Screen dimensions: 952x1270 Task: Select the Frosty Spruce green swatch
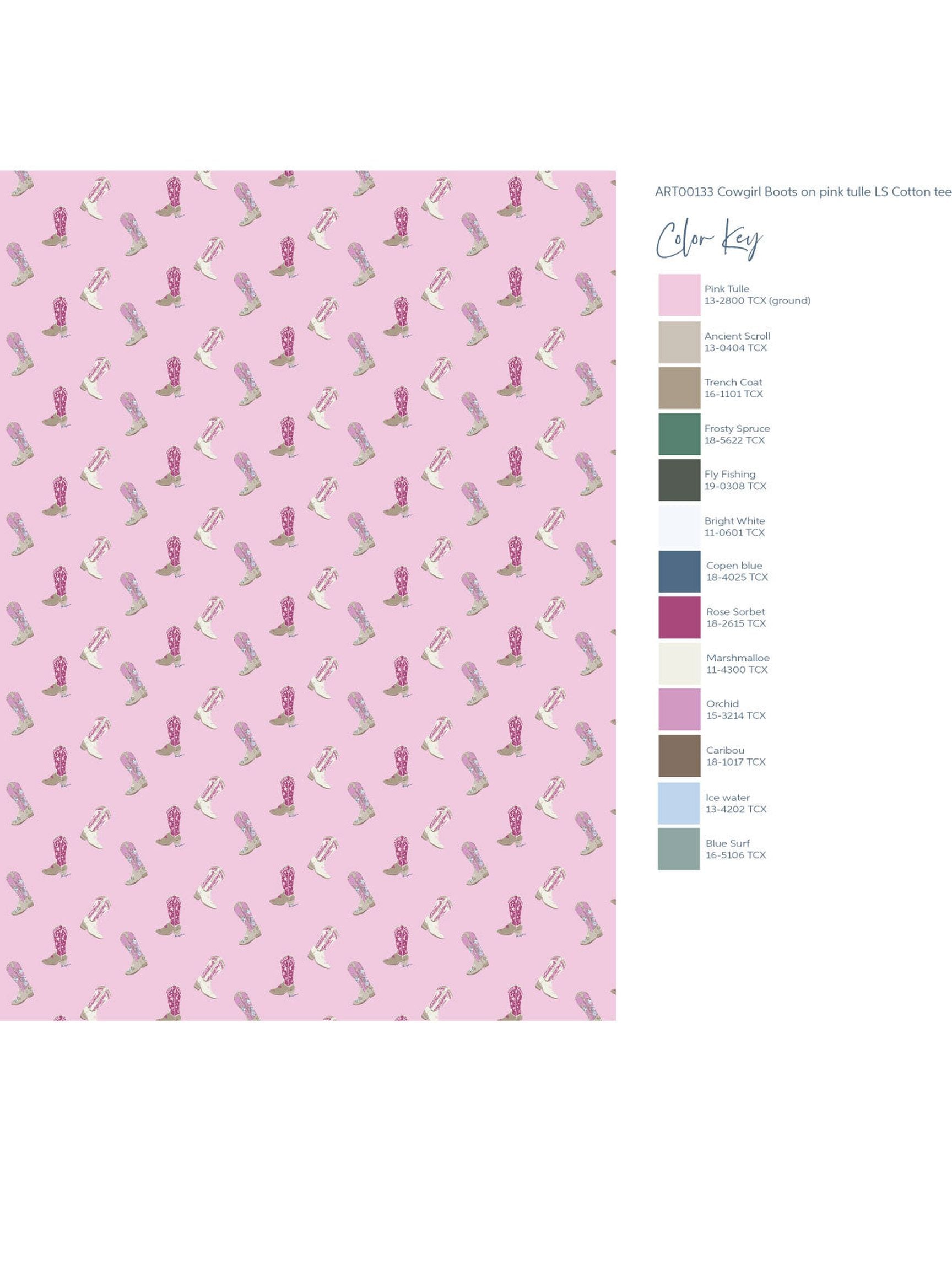(679, 434)
